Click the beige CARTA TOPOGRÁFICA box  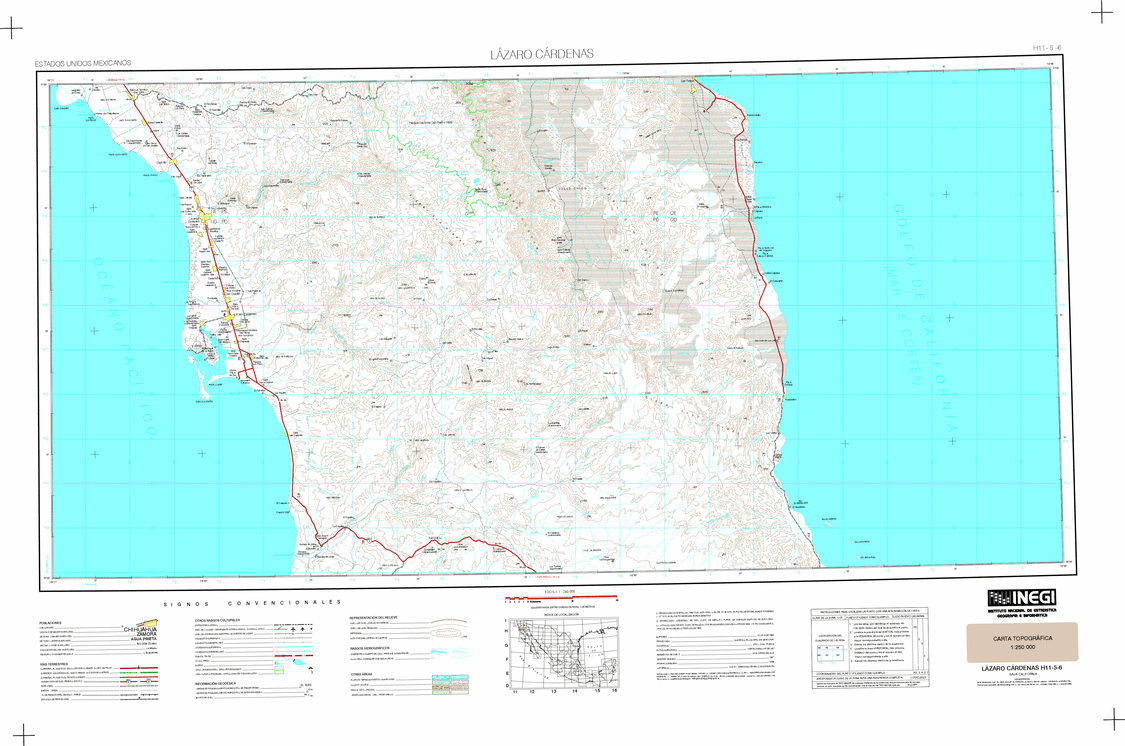coord(1022,642)
